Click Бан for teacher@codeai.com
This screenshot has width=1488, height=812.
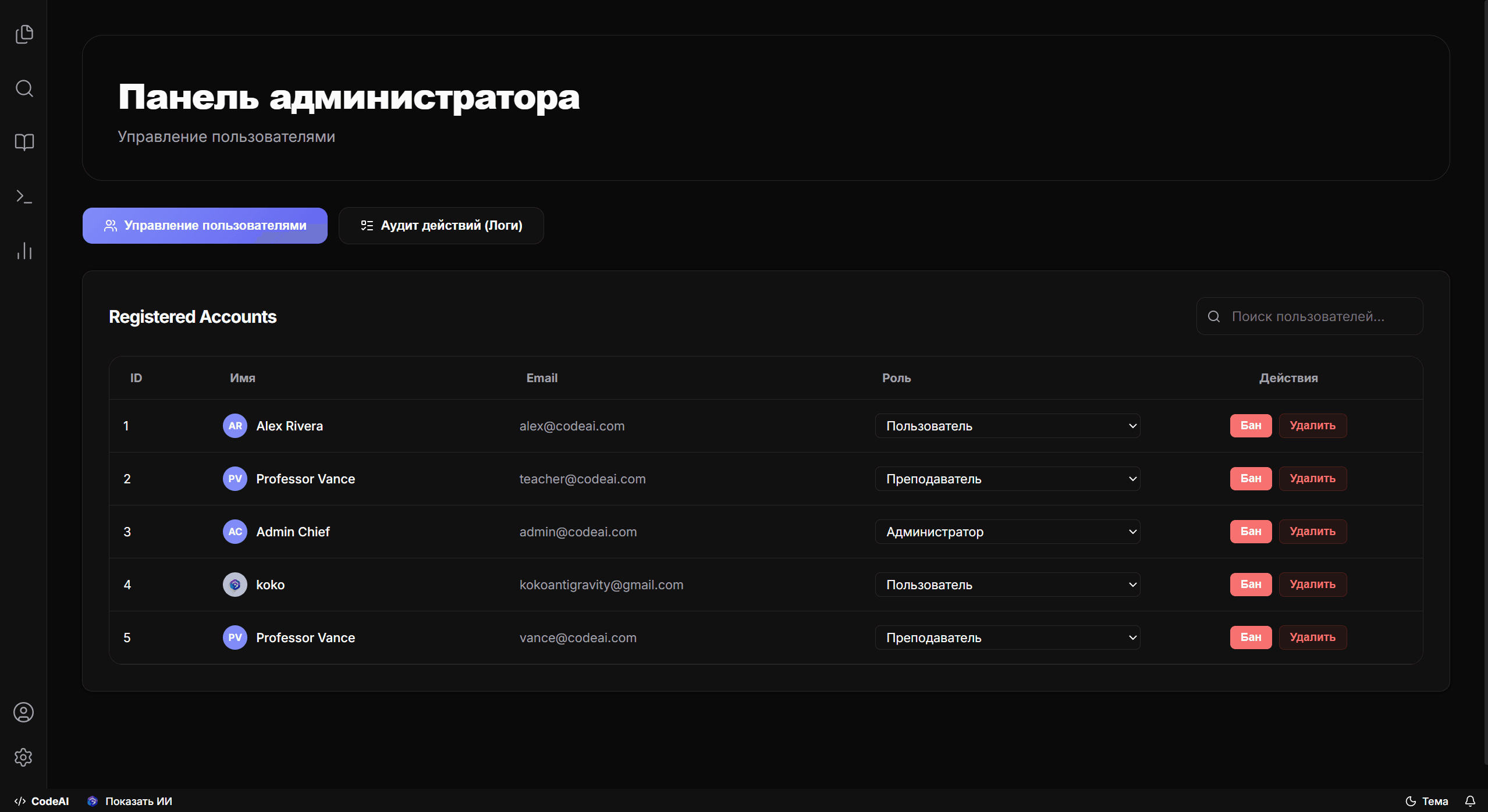(1251, 479)
